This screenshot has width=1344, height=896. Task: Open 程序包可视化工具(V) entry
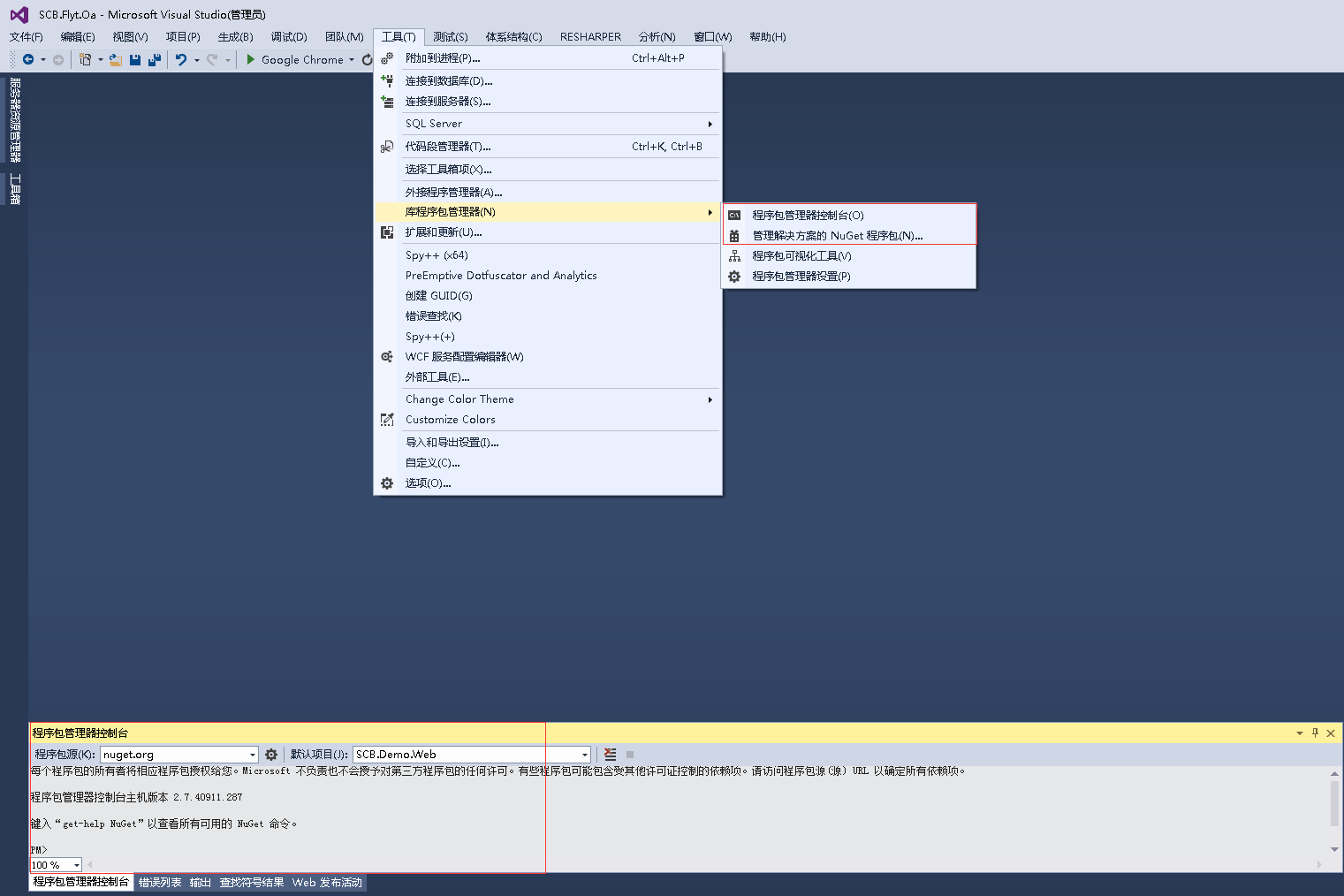(x=849, y=255)
